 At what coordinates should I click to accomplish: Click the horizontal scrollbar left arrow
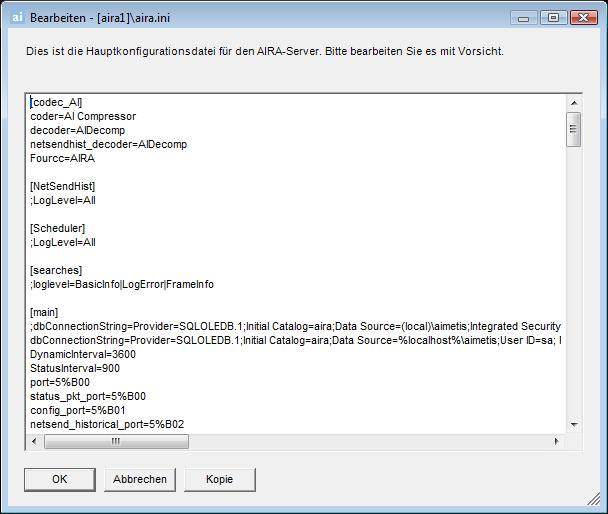(x=34, y=441)
